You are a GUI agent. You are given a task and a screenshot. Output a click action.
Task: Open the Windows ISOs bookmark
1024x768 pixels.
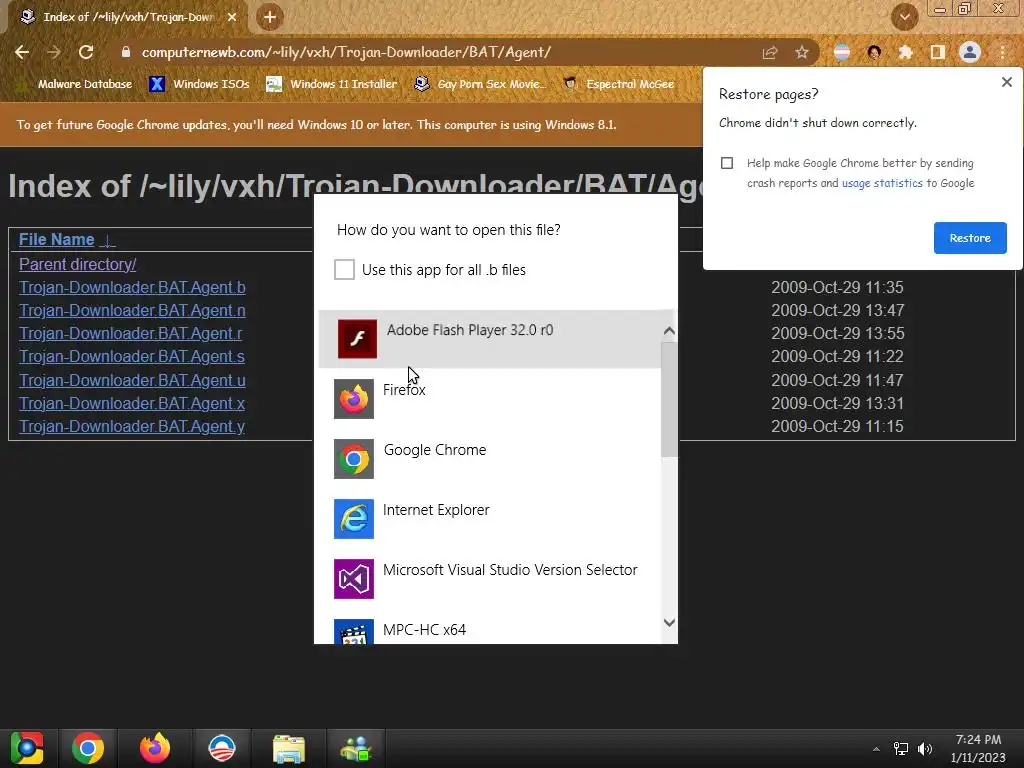pos(200,84)
